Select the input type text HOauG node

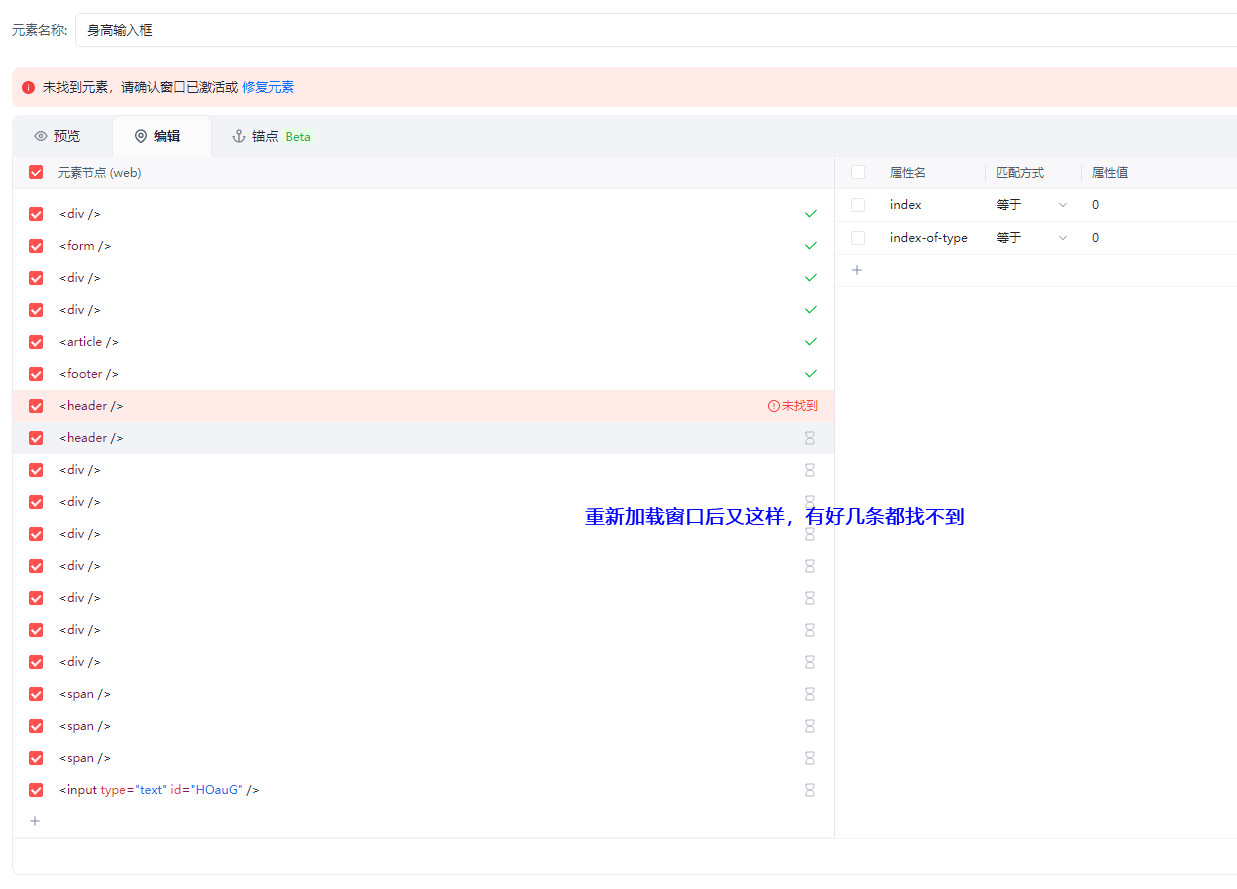pyautogui.click(x=160, y=790)
